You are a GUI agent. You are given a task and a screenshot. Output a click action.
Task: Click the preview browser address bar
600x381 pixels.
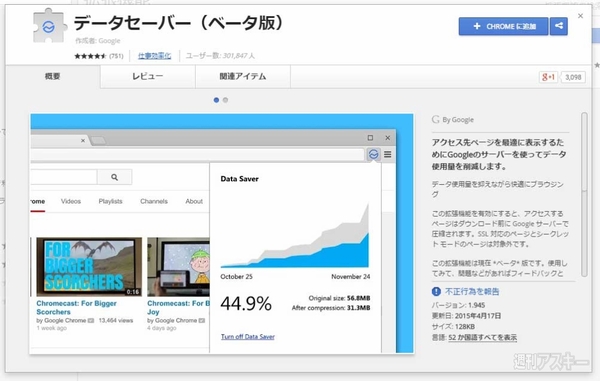197,155
